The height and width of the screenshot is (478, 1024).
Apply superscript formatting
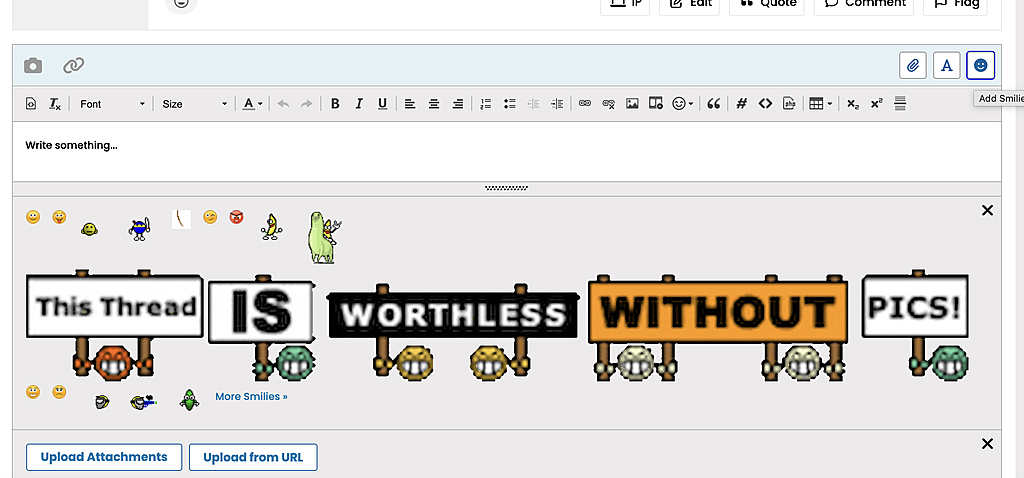(x=876, y=104)
